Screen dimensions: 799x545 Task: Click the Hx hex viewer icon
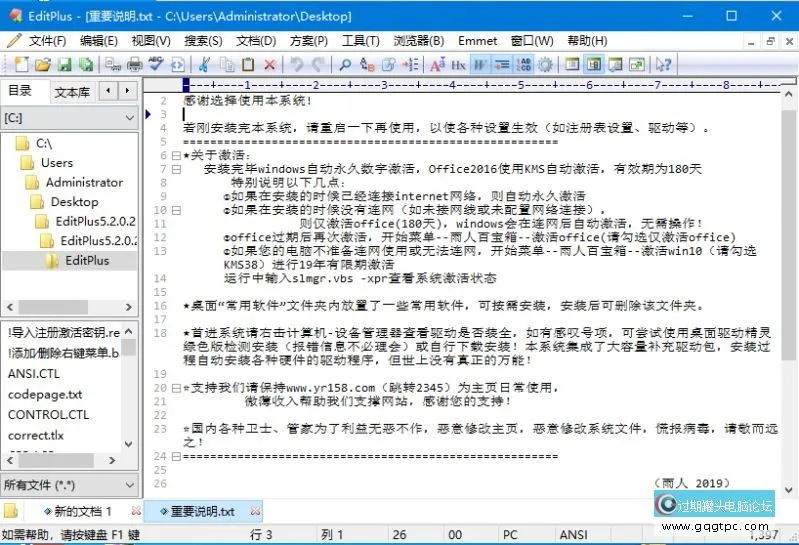[459, 65]
